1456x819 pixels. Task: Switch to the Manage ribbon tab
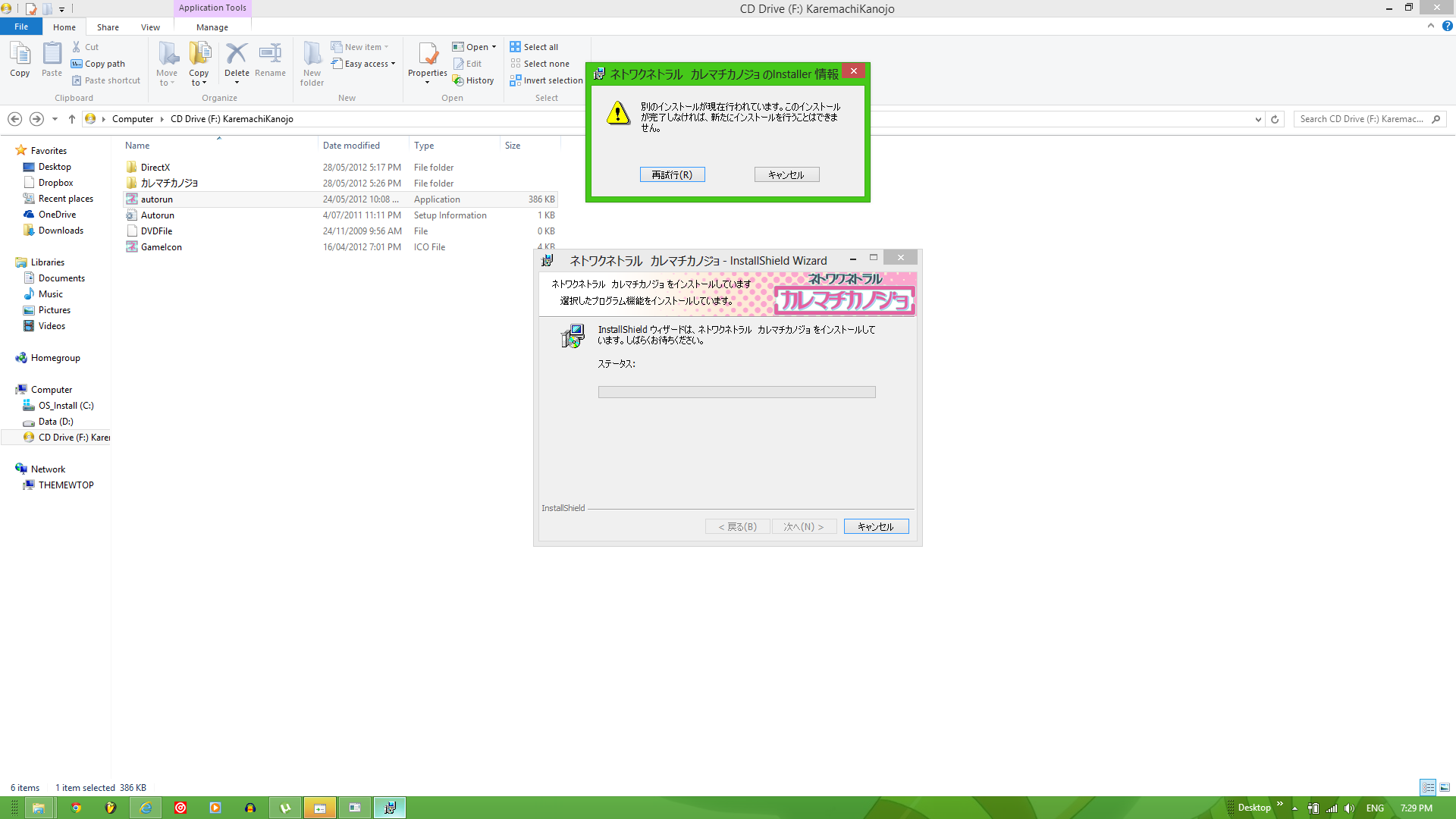click(212, 27)
